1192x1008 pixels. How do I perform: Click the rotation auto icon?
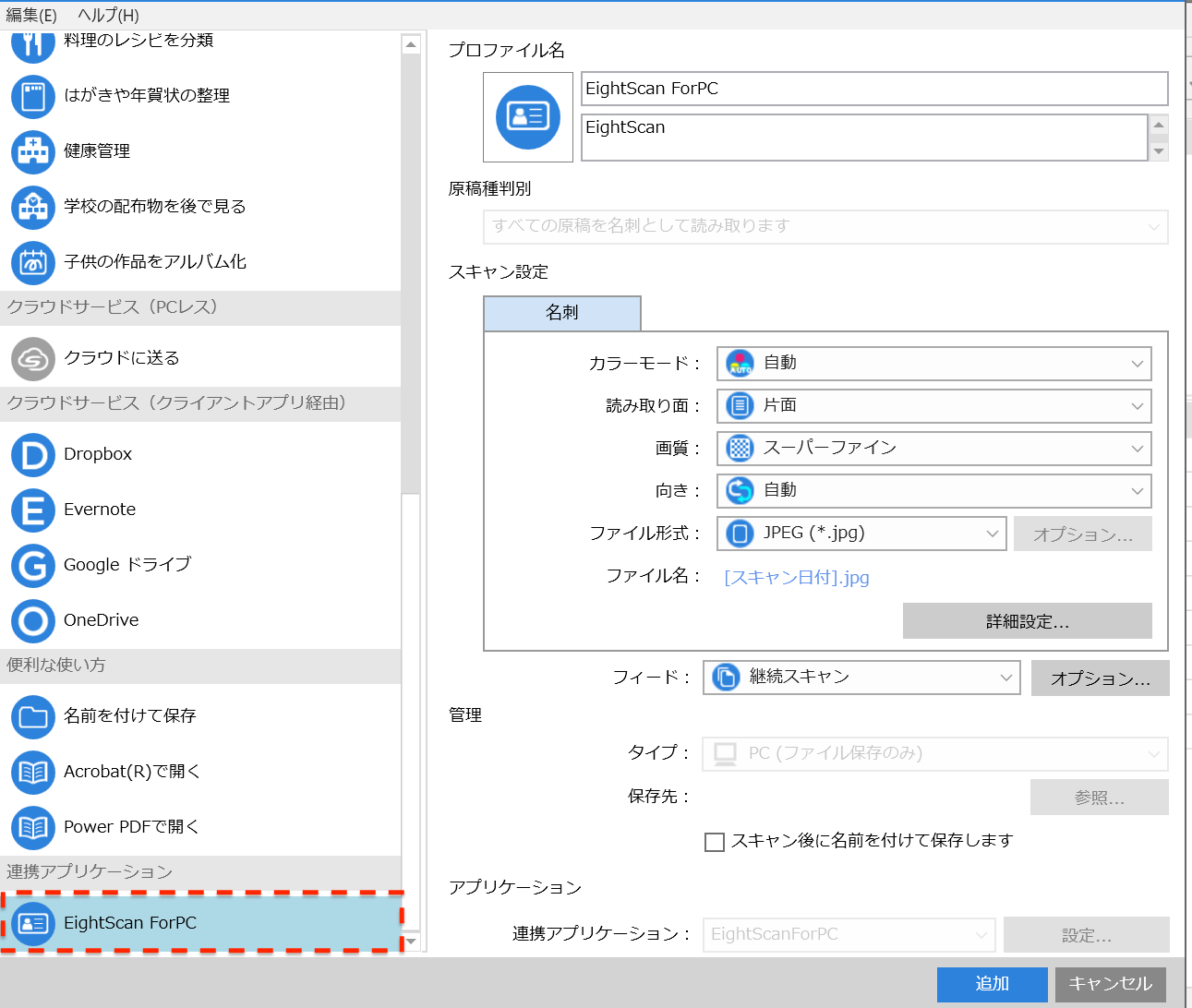(740, 491)
